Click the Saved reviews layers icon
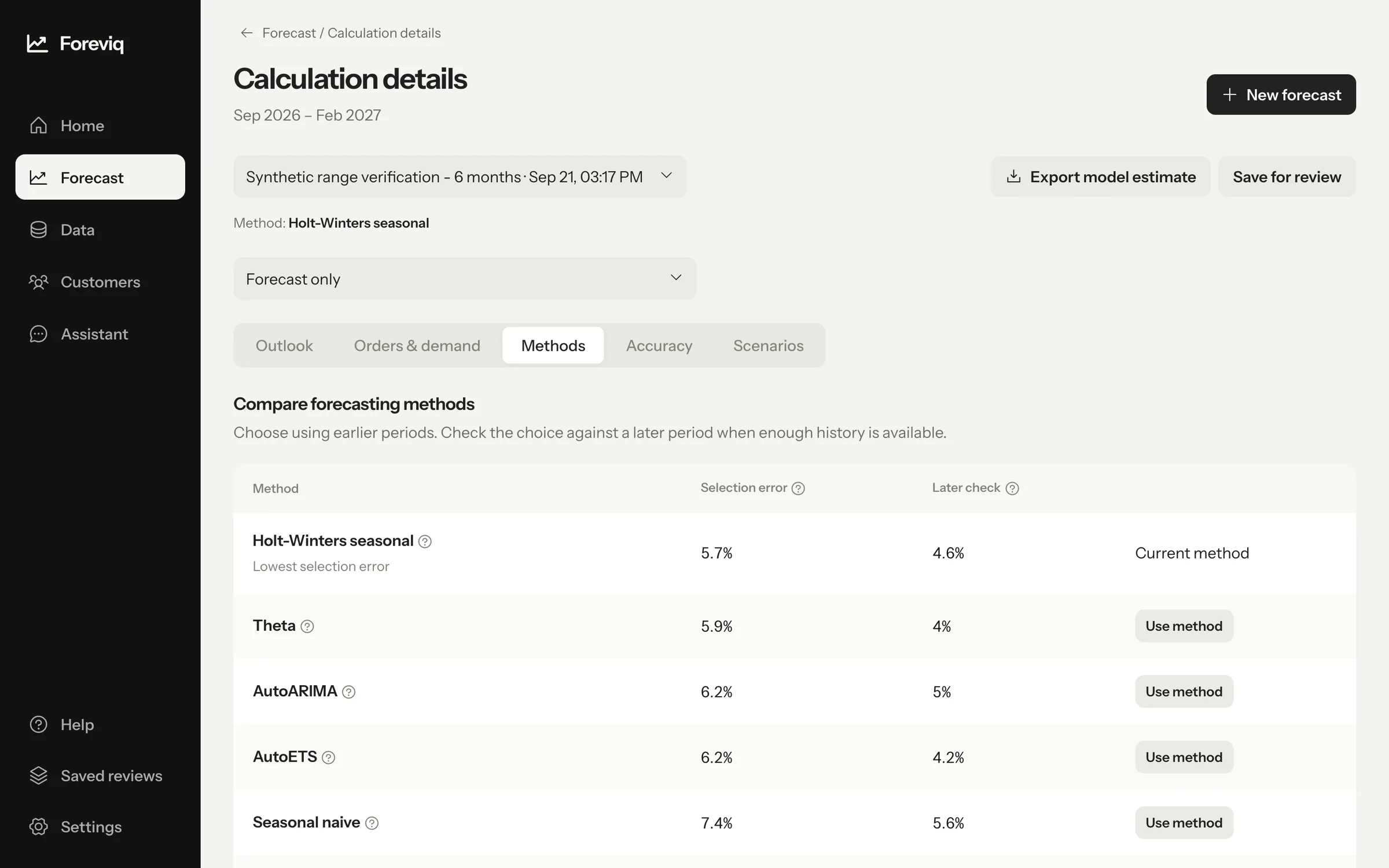1389x868 pixels. [38, 775]
